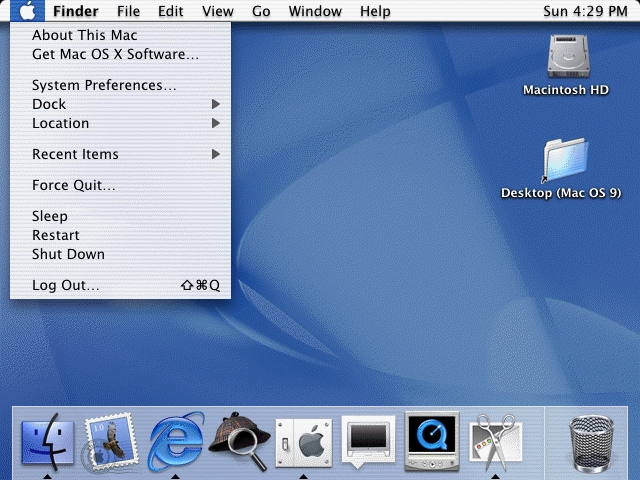Open the View menu
640x480 pixels.
coord(218,11)
